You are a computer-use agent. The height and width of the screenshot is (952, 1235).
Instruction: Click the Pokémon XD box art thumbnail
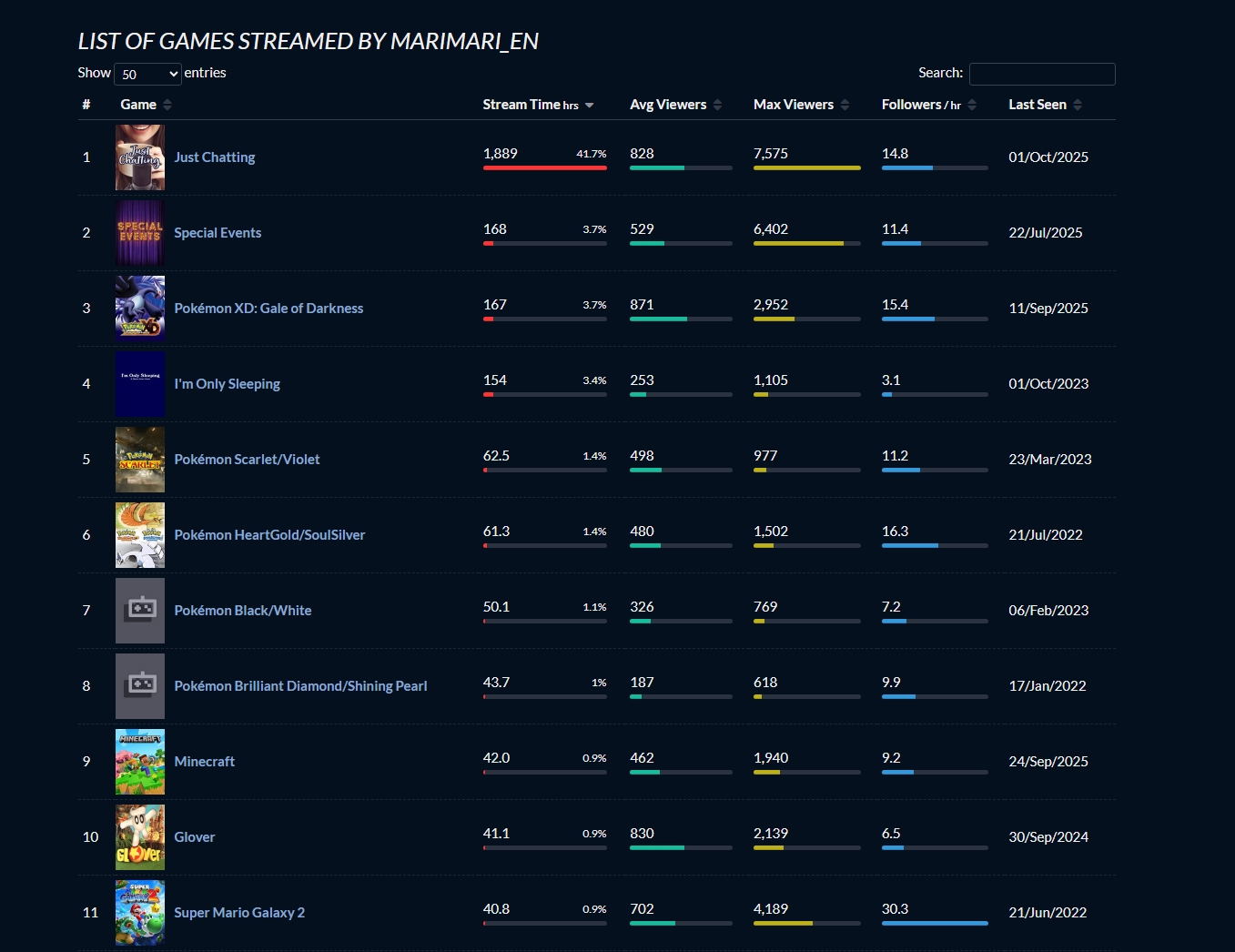pyautogui.click(x=140, y=309)
